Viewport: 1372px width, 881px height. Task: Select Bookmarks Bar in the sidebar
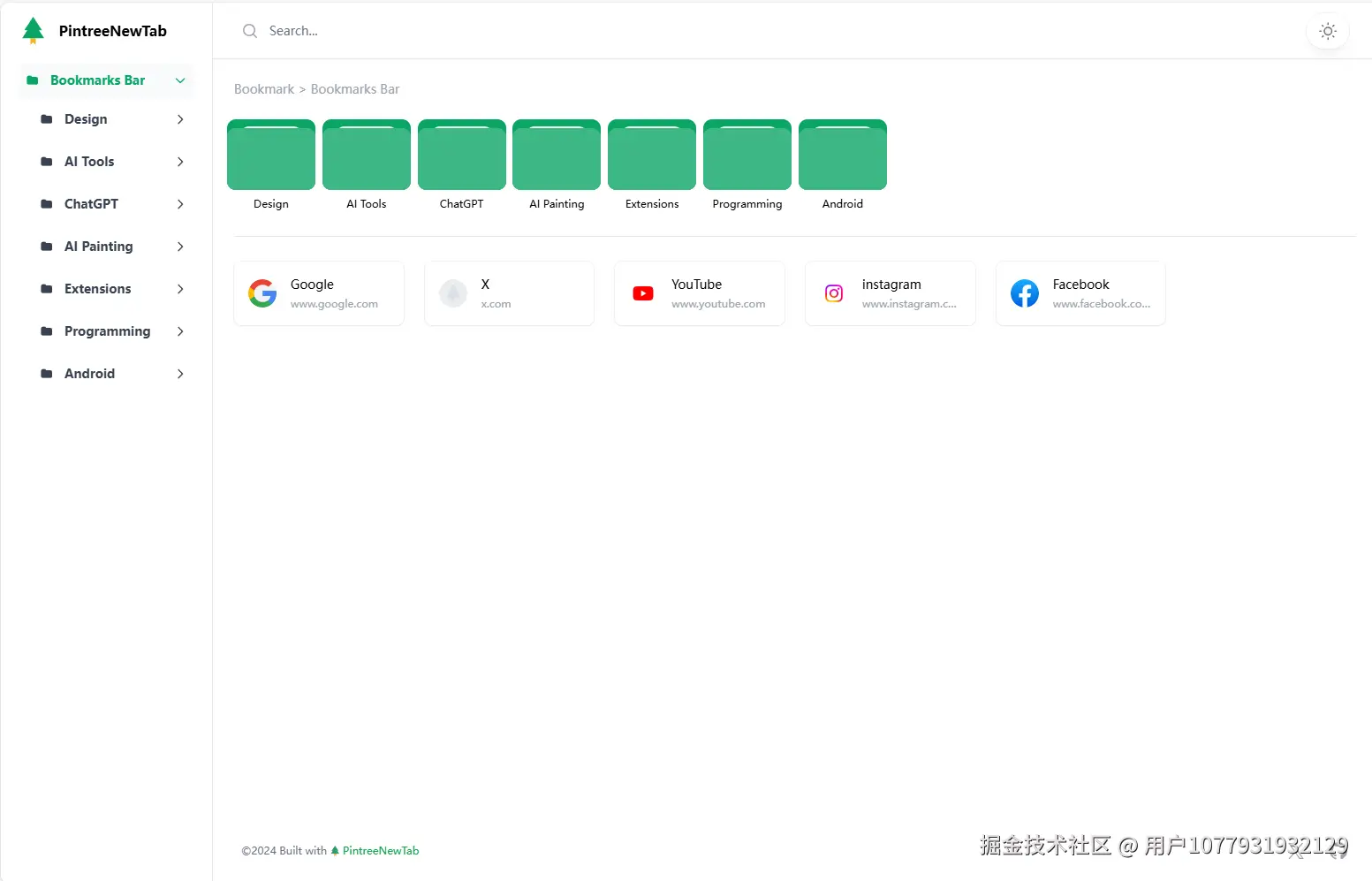point(97,80)
